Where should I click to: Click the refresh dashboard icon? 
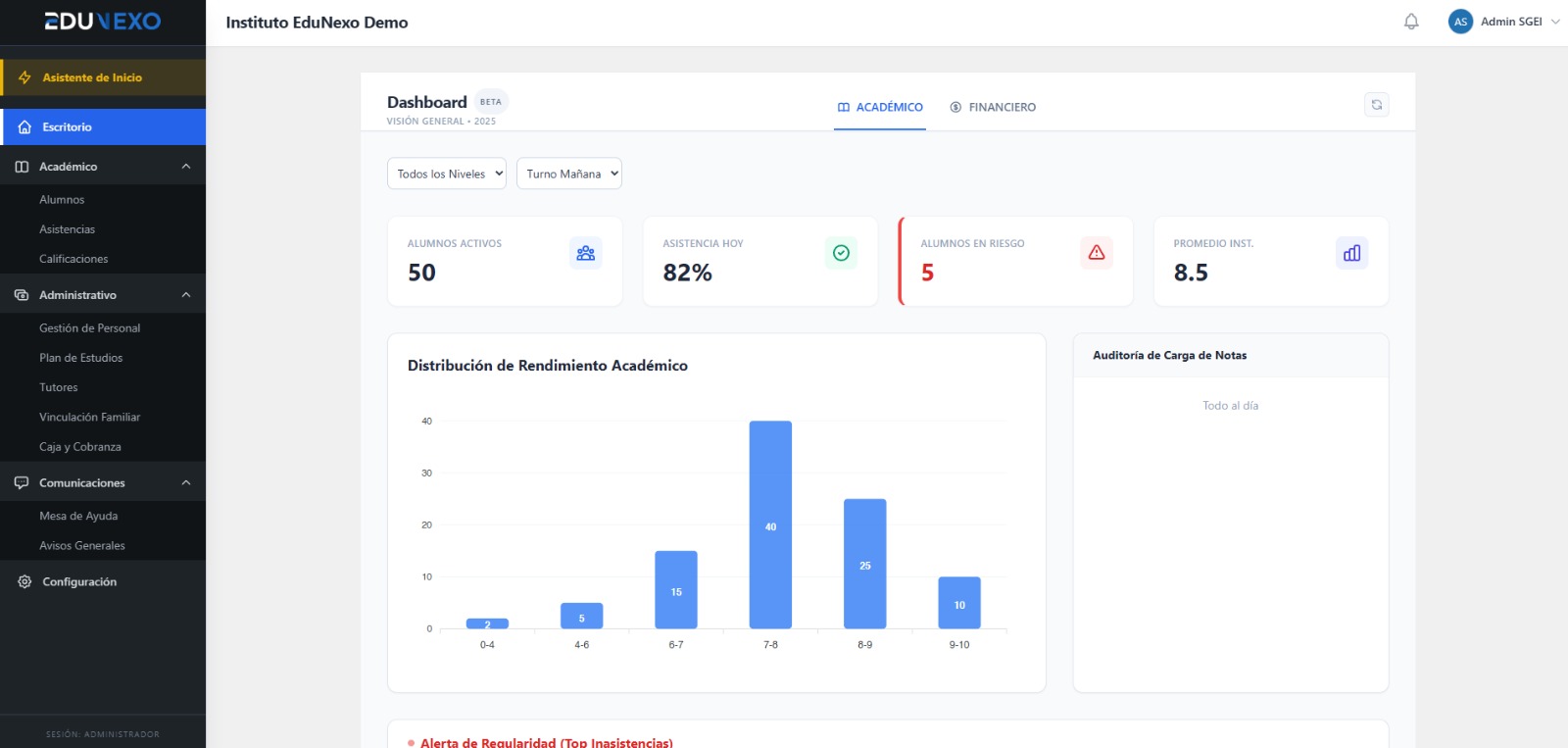point(1376,105)
